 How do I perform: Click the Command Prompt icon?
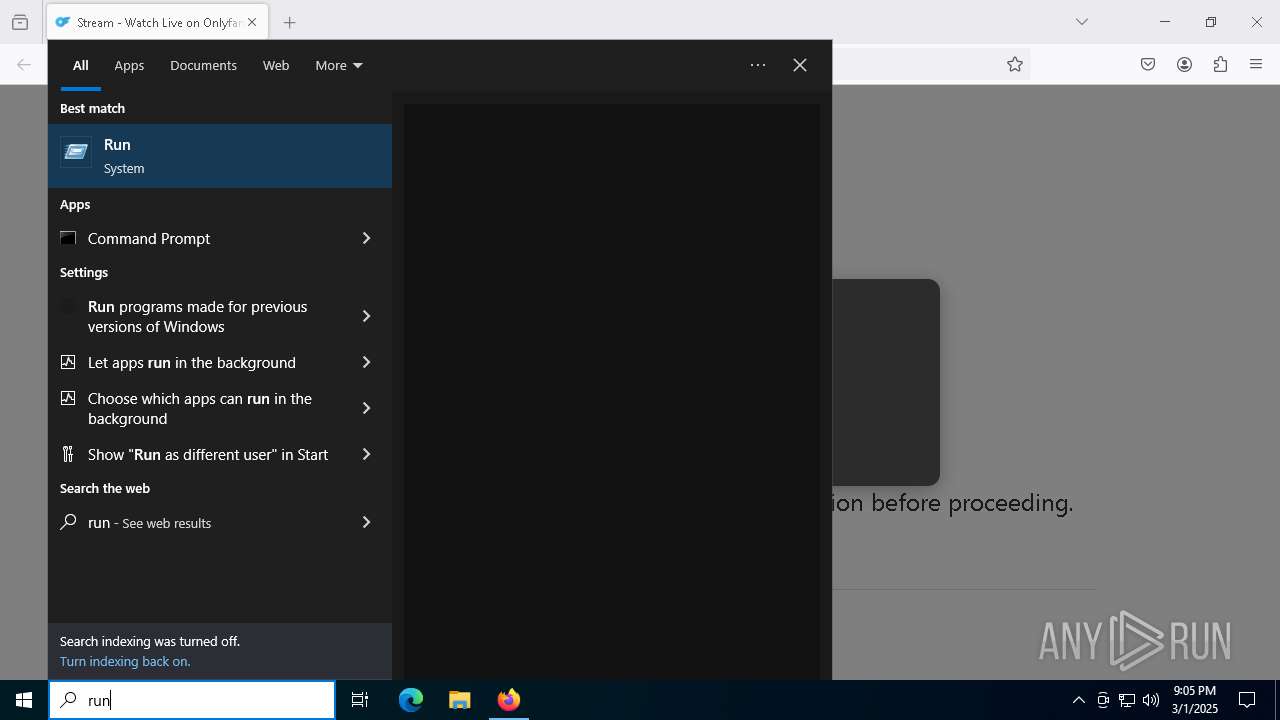[68, 238]
